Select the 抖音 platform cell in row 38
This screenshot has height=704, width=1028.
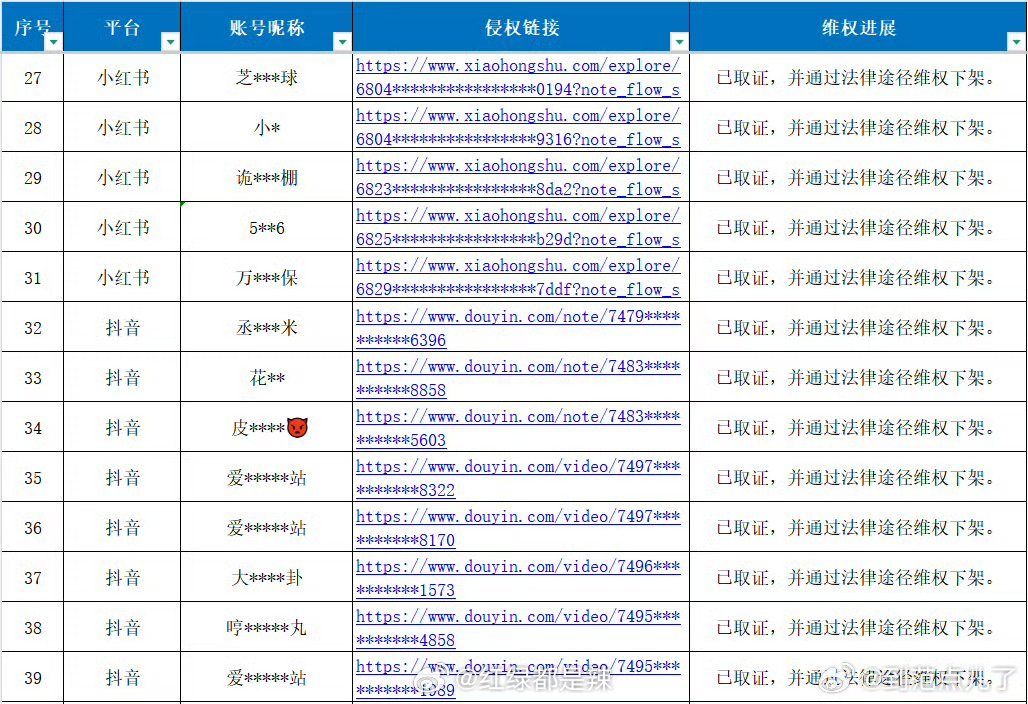(x=122, y=628)
